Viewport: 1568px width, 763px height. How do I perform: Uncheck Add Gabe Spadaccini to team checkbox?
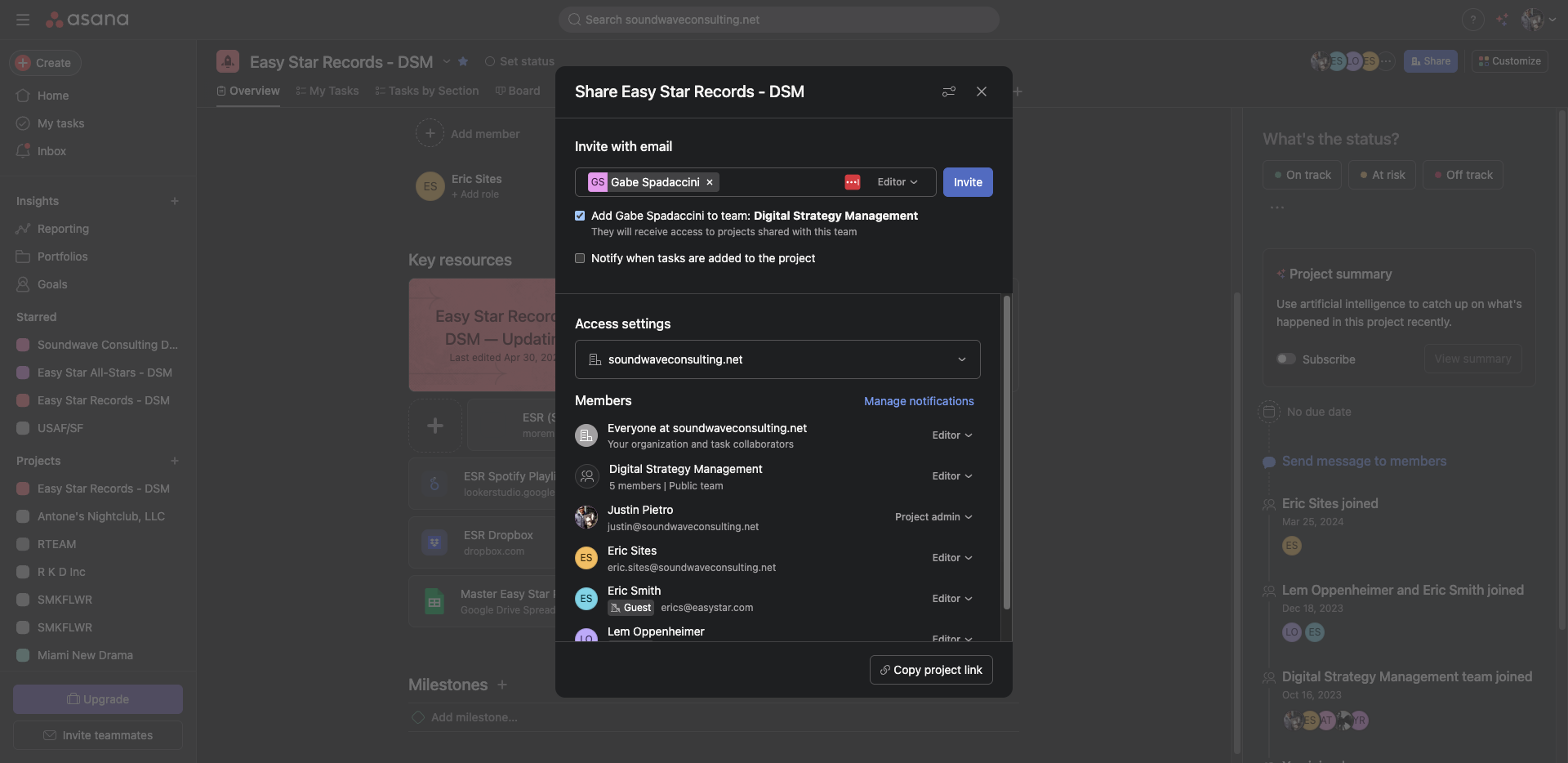pos(580,216)
